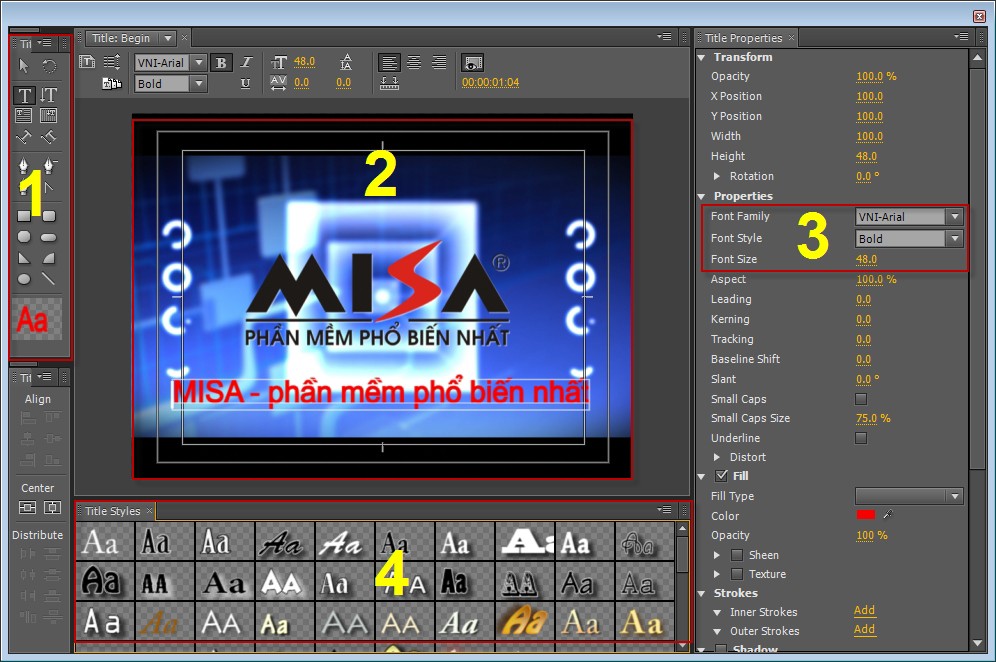996x662 pixels.
Task: Toggle Show Background Video
Action: click(472, 63)
